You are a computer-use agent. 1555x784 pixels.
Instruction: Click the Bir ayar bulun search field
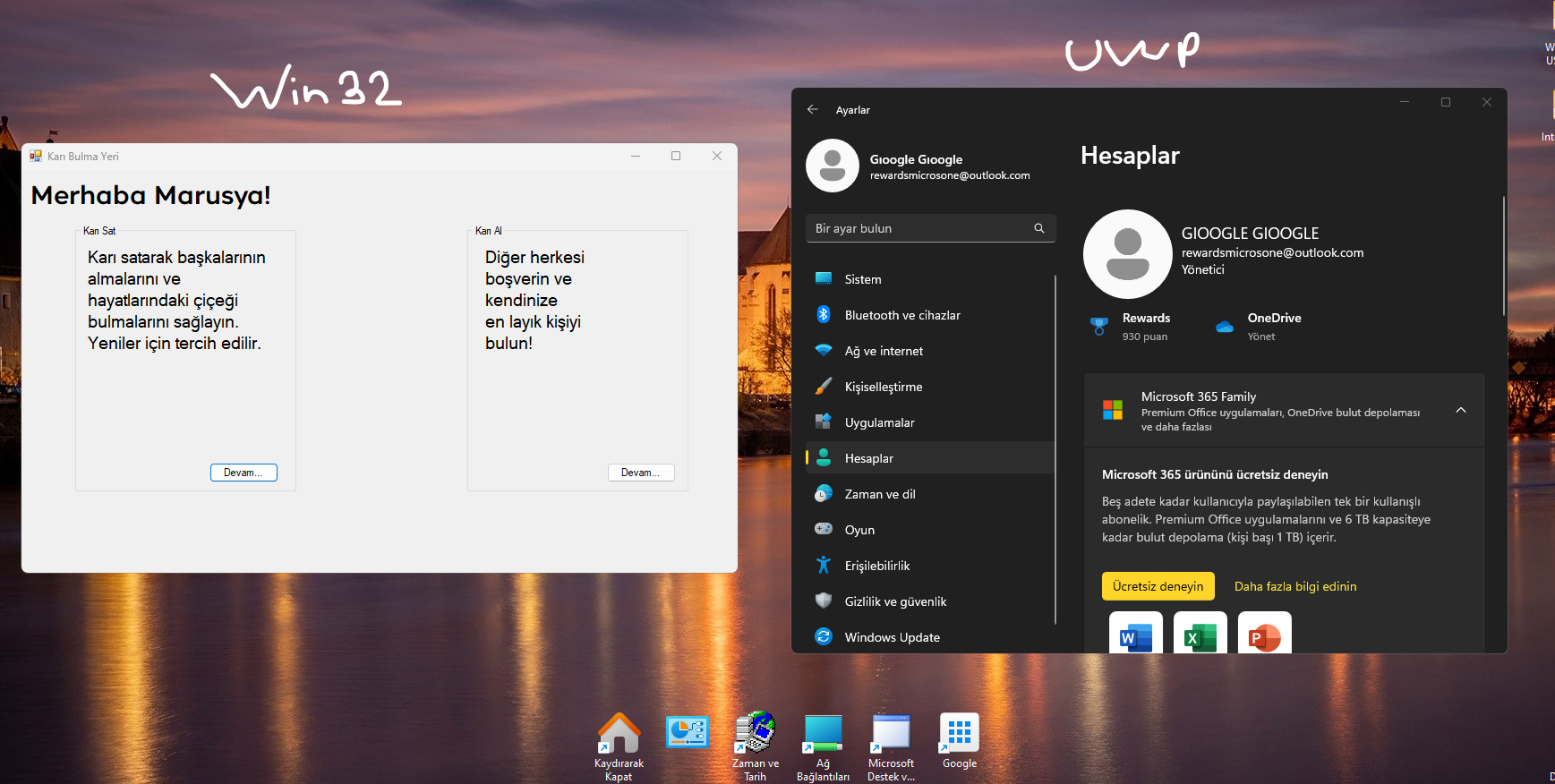[930, 228]
